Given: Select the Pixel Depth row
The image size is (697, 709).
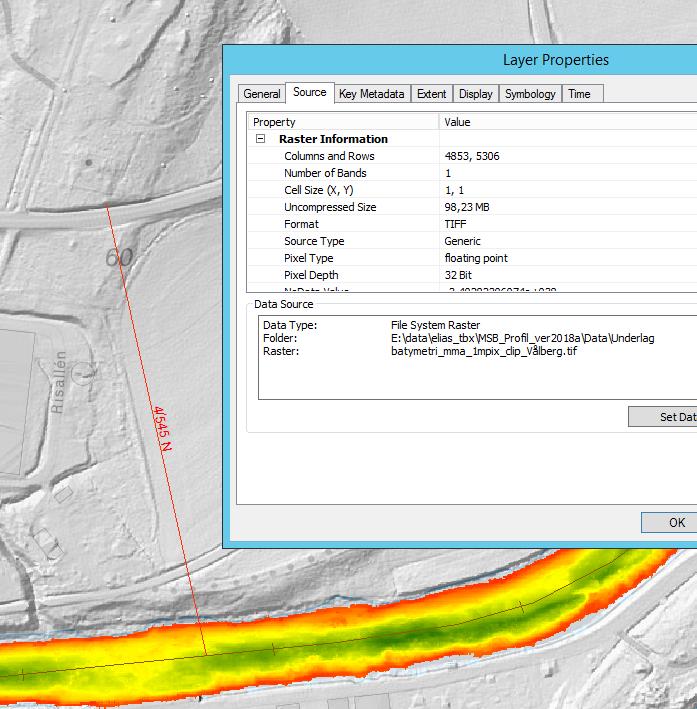Looking at the screenshot, I should tap(472, 275).
